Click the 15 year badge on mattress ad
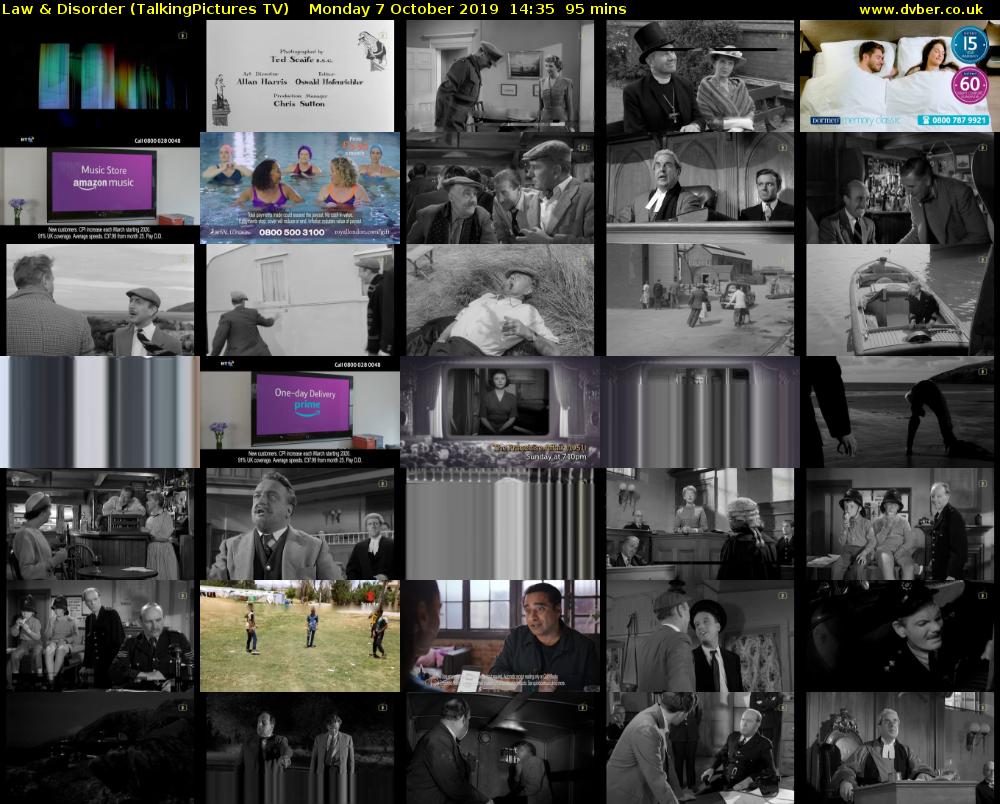 coord(969,44)
